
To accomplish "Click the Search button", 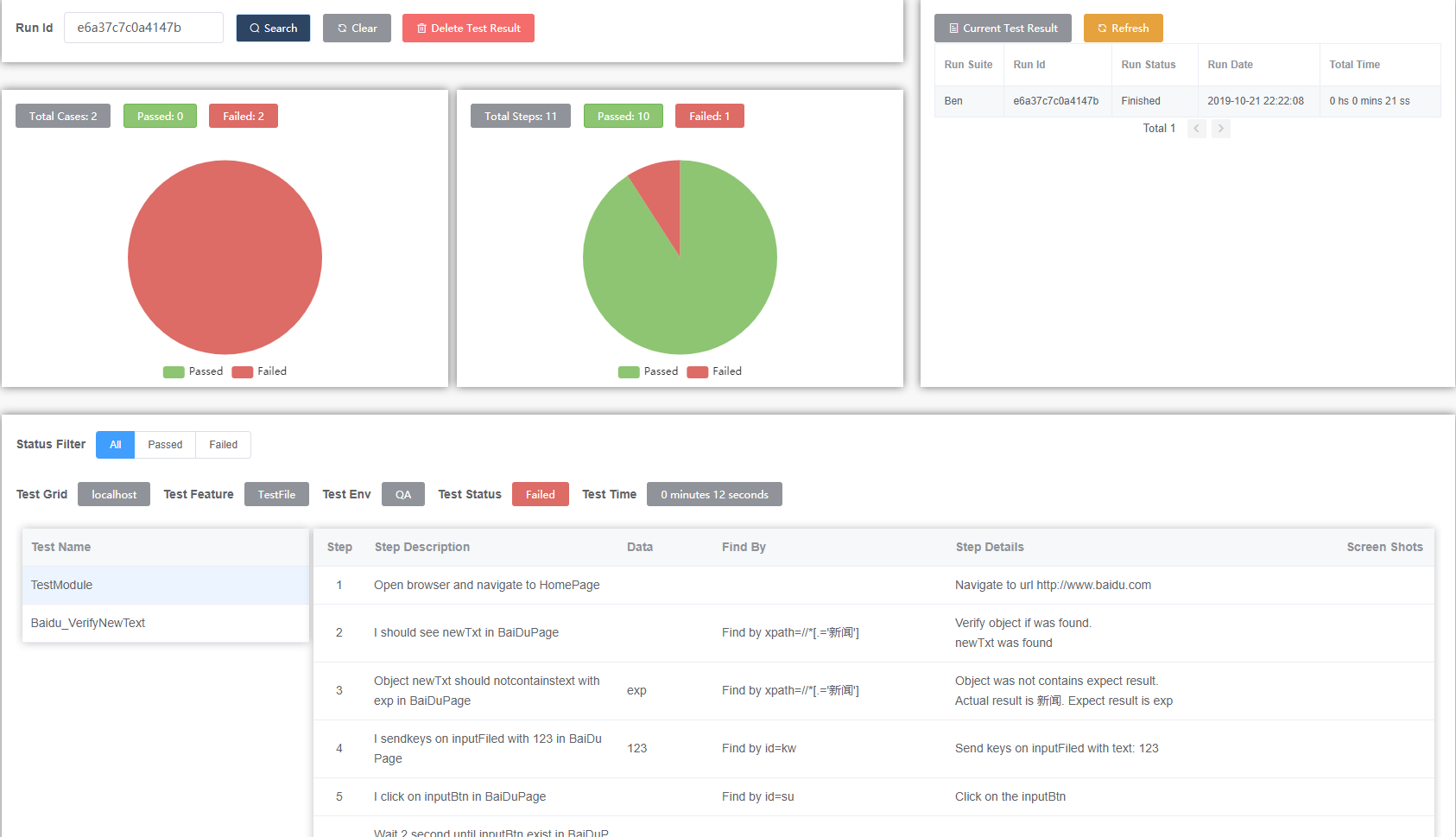I will (273, 28).
